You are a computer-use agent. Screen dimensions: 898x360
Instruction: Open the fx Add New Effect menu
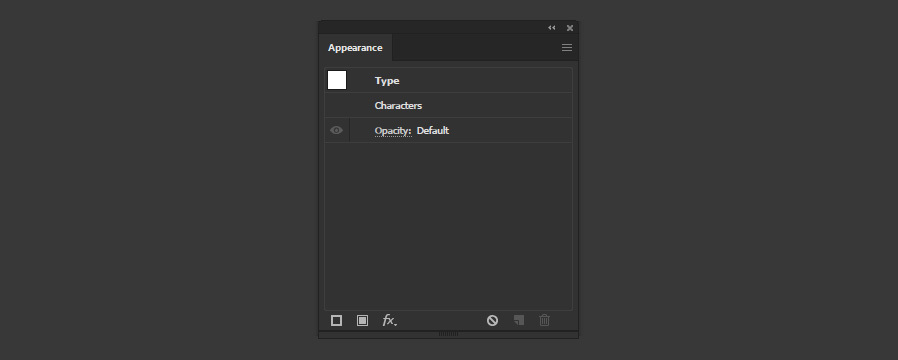point(389,321)
